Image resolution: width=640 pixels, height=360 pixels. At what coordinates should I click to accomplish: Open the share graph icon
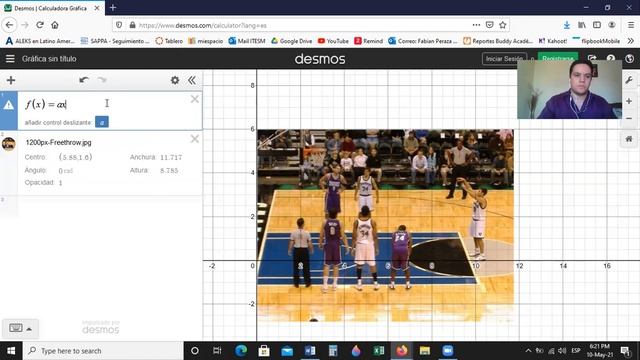592,59
